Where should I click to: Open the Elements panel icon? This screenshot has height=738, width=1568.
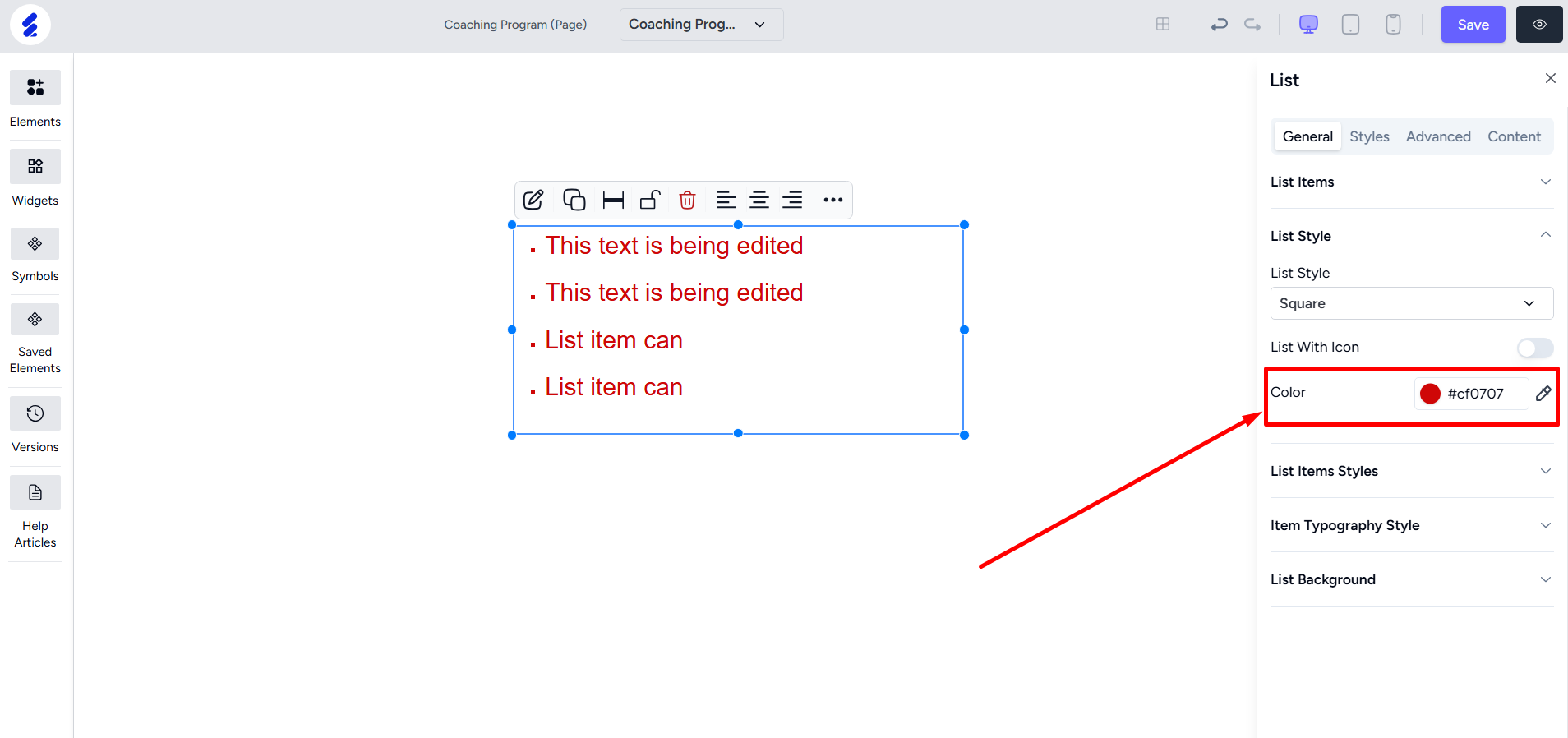pyautogui.click(x=35, y=87)
